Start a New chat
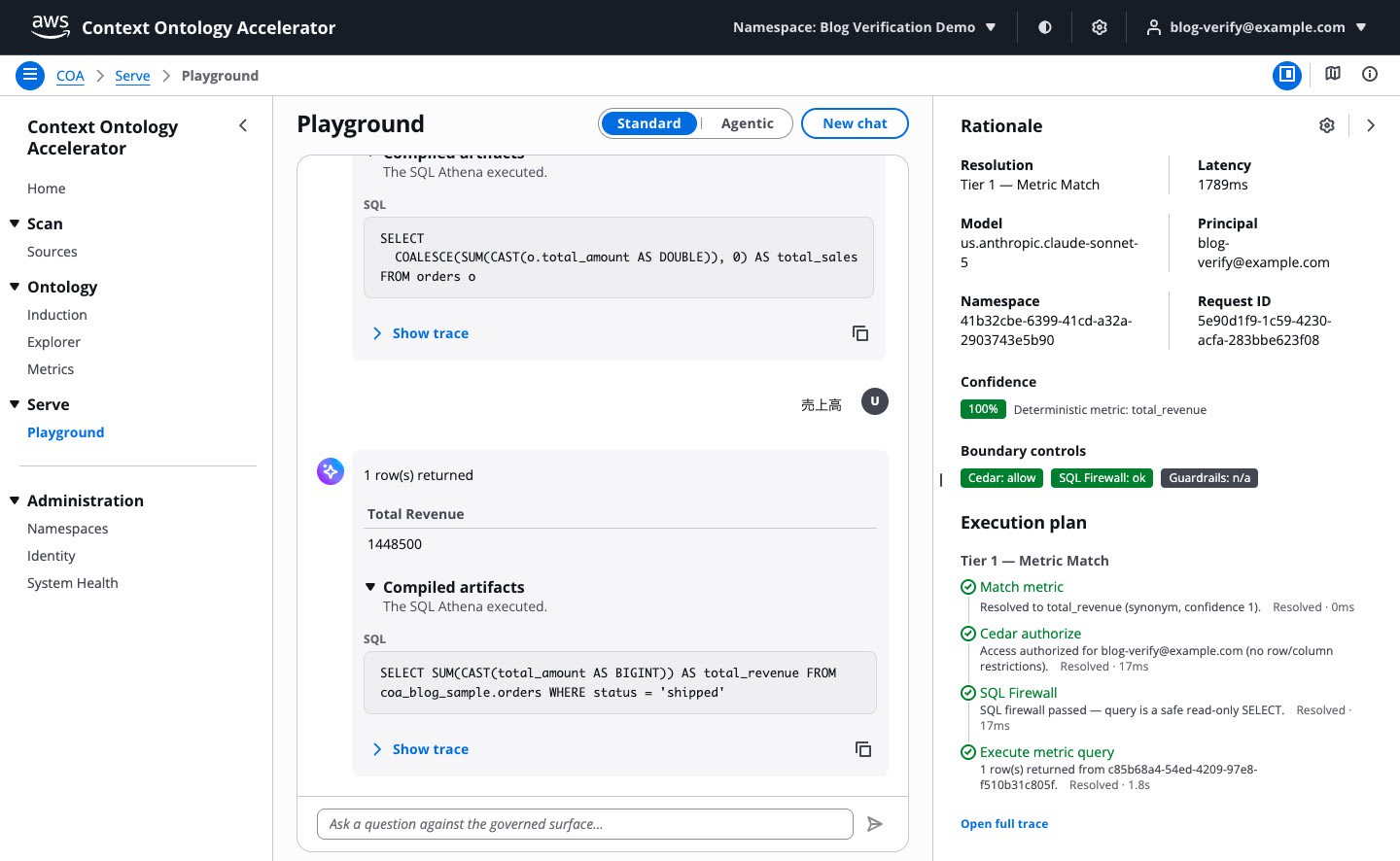 (855, 123)
